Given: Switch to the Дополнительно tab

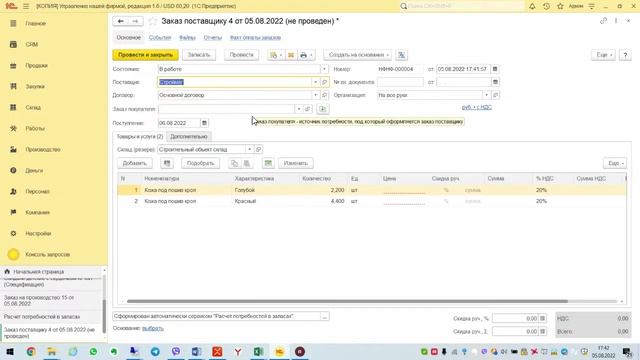Looking at the screenshot, I should (189, 136).
